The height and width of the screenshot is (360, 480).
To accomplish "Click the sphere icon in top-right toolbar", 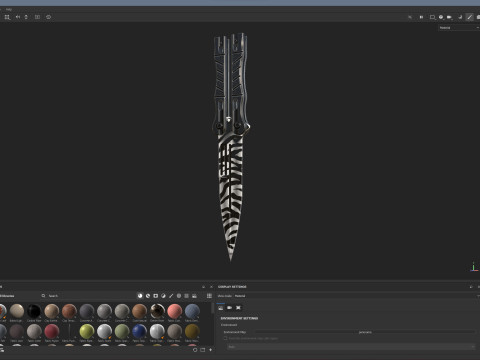I will [441, 17].
